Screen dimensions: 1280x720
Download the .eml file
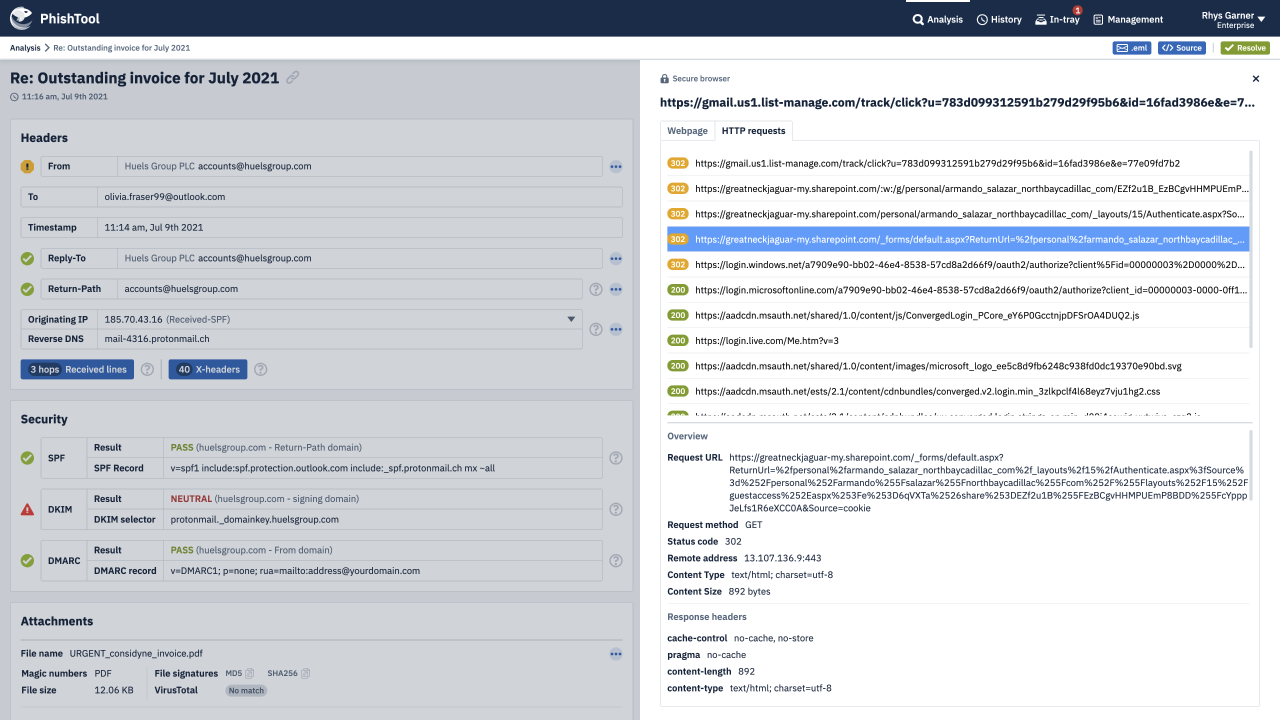[1133, 48]
